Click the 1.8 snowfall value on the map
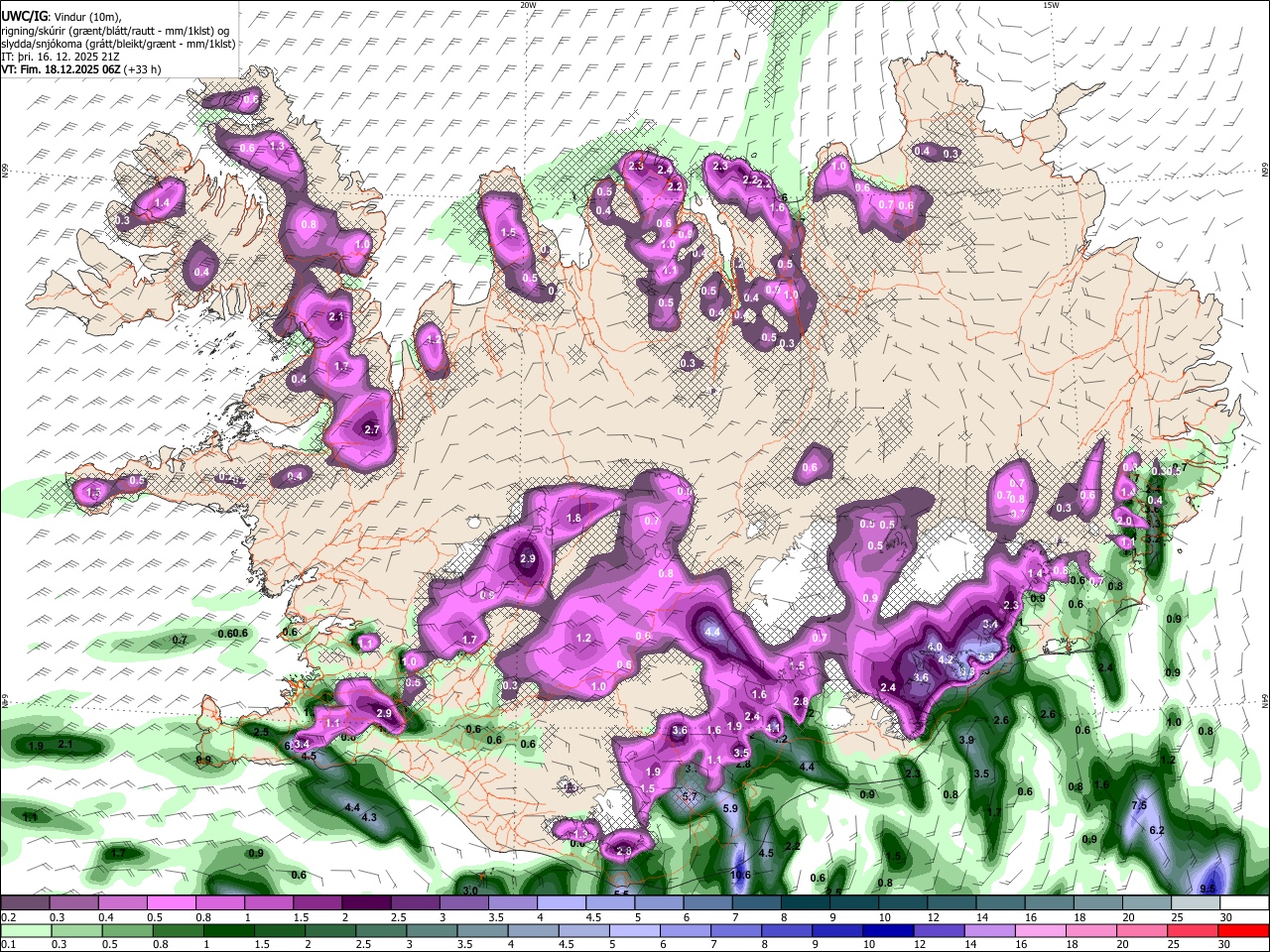This screenshot has width=1270, height=952. tap(573, 518)
